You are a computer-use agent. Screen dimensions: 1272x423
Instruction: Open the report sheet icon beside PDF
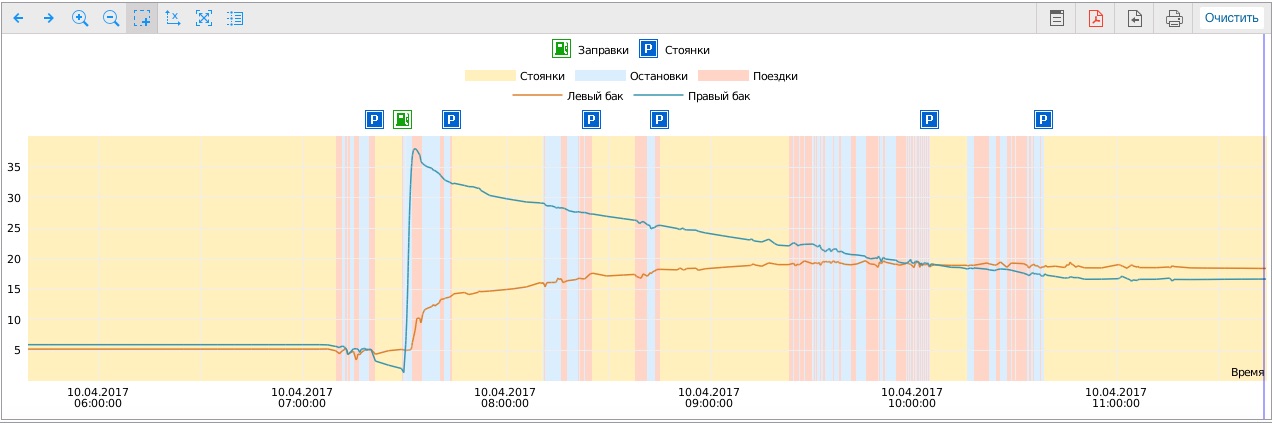[x=1056, y=18]
